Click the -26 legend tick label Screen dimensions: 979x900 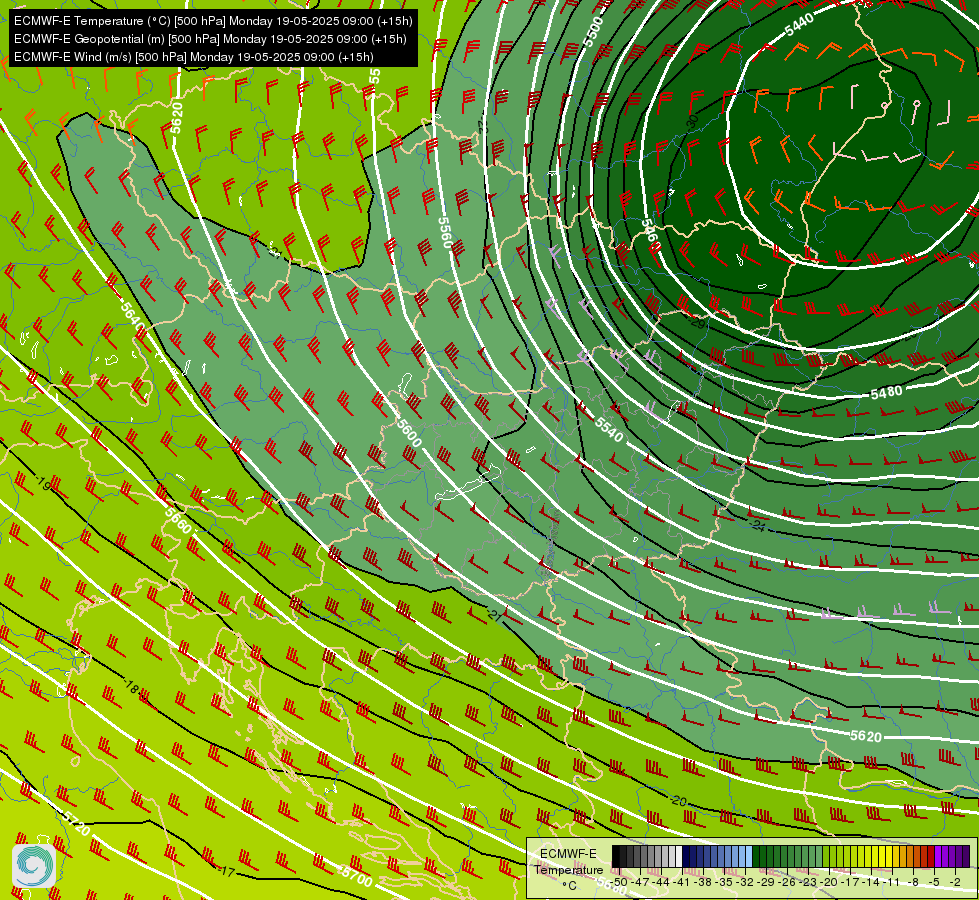click(788, 882)
